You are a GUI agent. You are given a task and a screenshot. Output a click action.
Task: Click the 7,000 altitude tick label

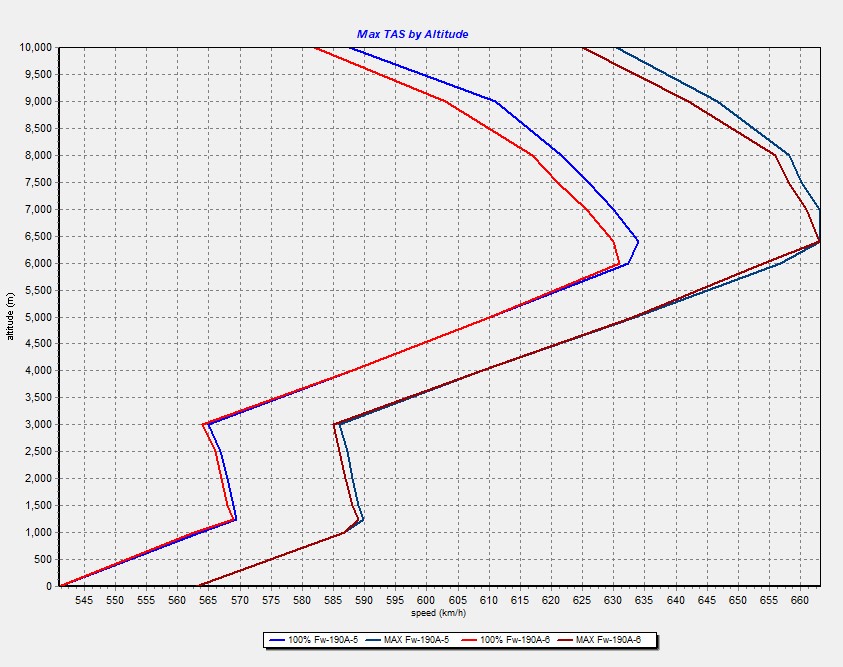[x=38, y=209]
